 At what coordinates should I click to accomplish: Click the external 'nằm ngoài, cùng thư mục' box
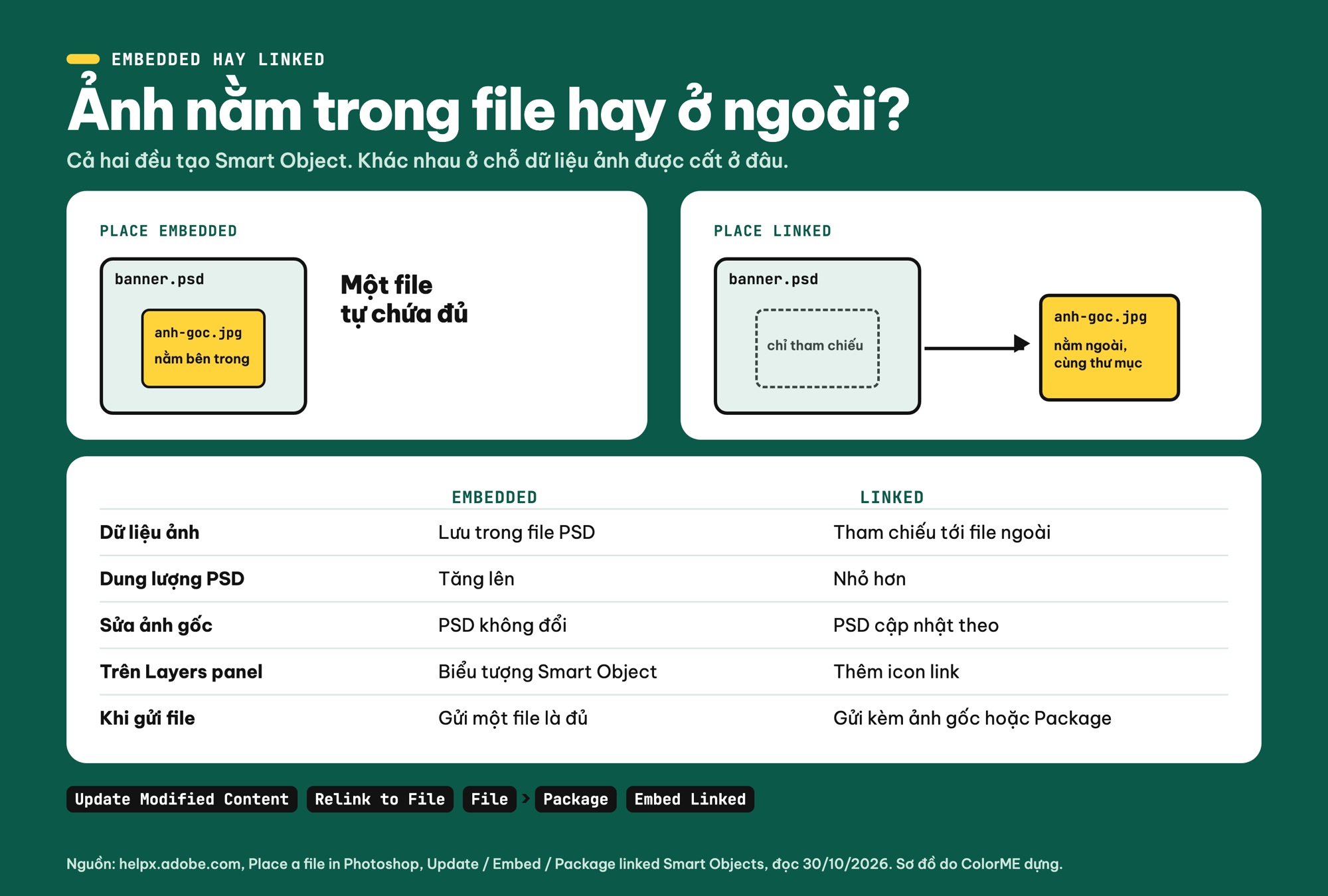1110,347
